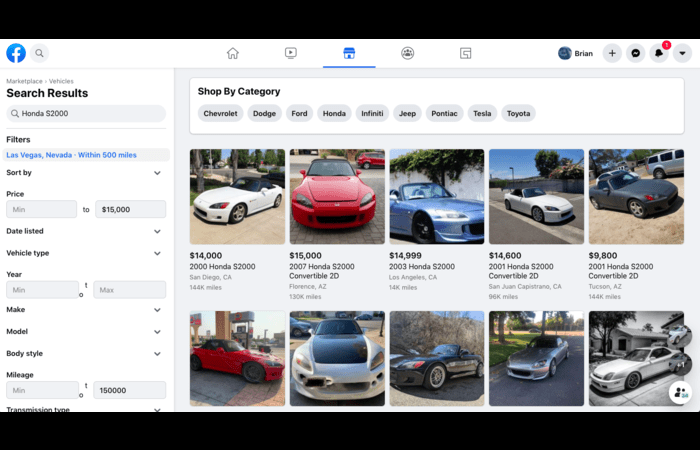Click Brian's profile avatar
700x450 pixels.
(565, 53)
